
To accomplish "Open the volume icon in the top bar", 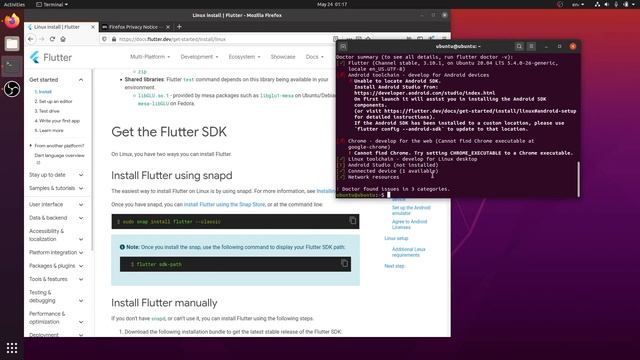I will (607, 4).
